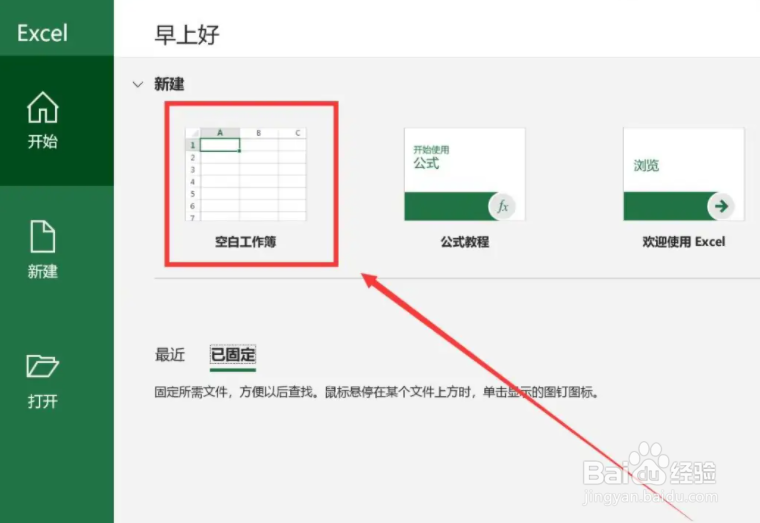The height and width of the screenshot is (523, 760).
Task: Choose the blank workbook (空白工作簿) thumbnail
Action: click(x=246, y=174)
